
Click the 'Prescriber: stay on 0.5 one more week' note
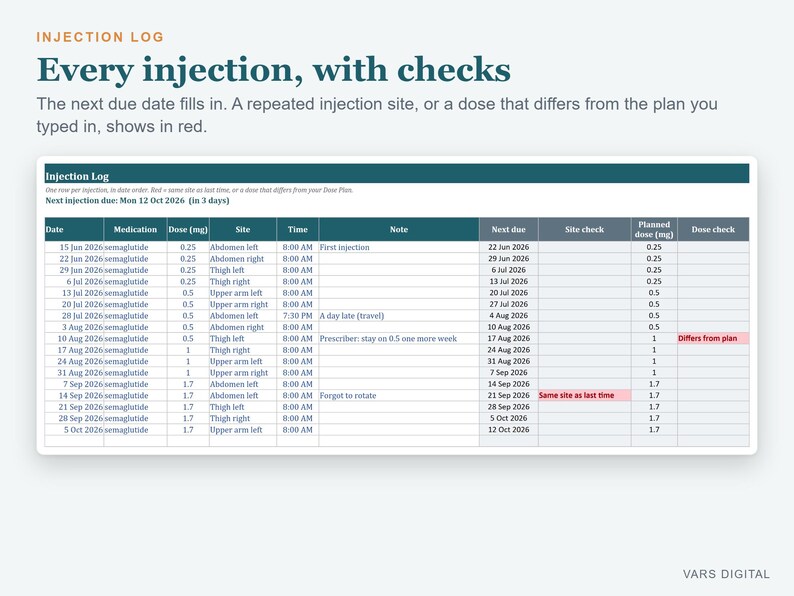point(399,338)
